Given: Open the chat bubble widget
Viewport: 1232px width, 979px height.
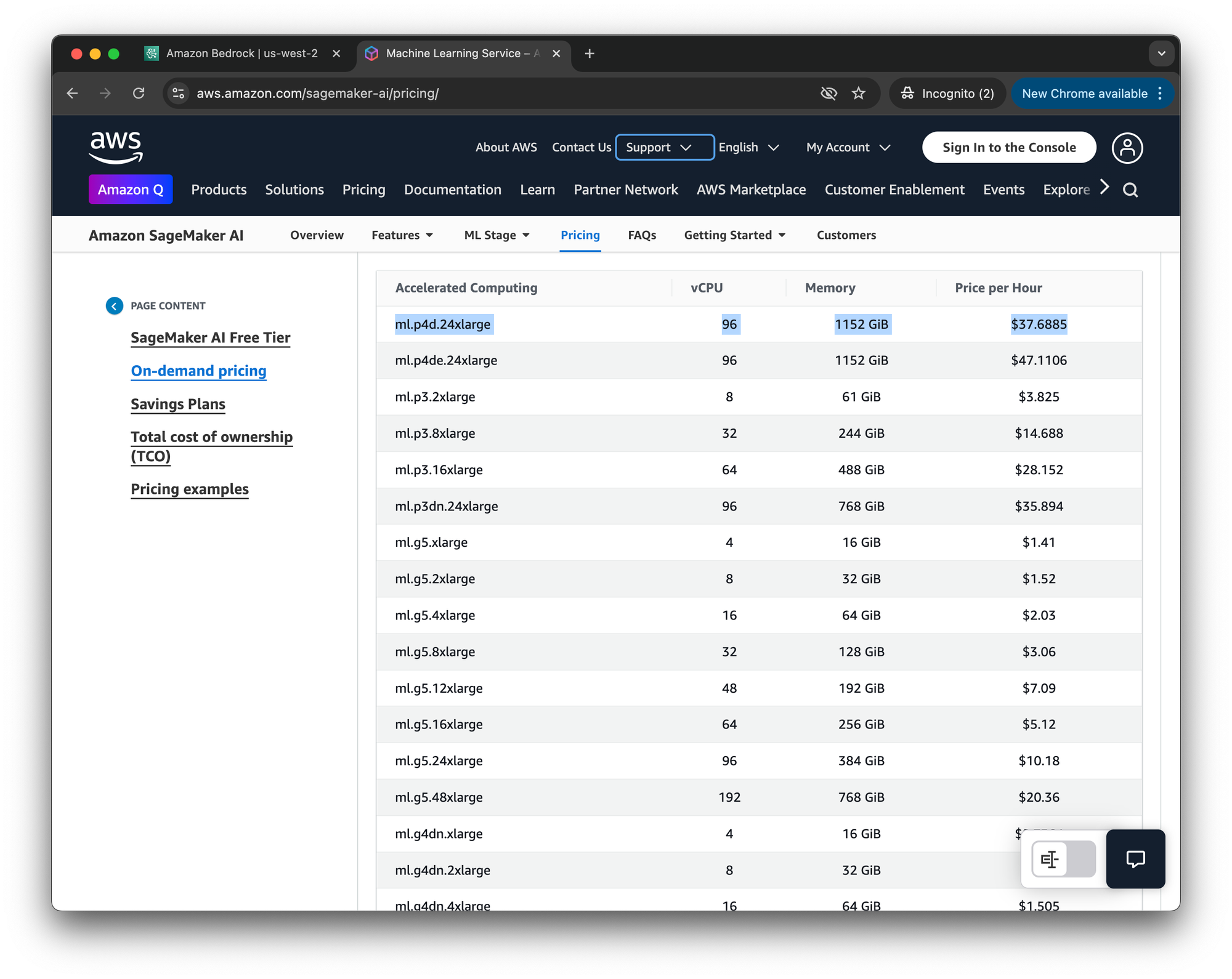Looking at the screenshot, I should tap(1135, 858).
